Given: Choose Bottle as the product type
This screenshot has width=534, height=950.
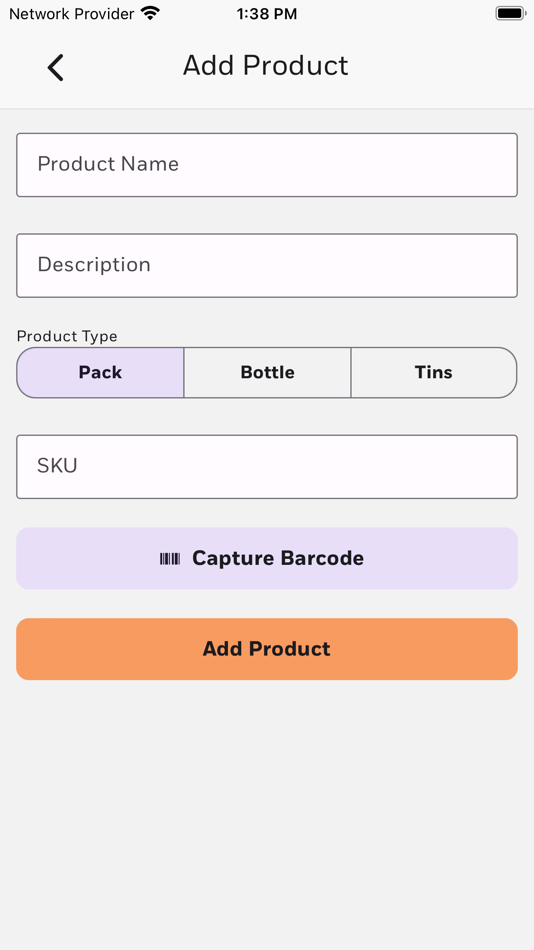Looking at the screenshot, I should click(267, 373).
